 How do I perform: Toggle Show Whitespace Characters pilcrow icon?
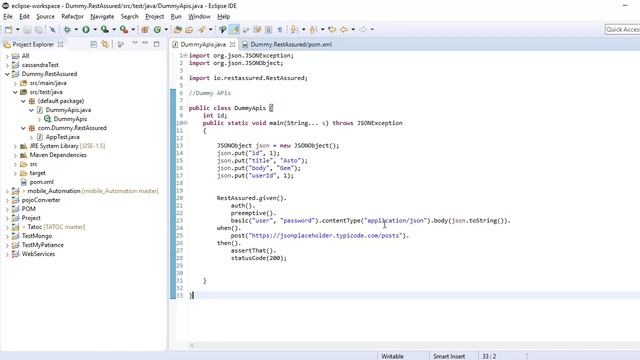tap(280, 29)
